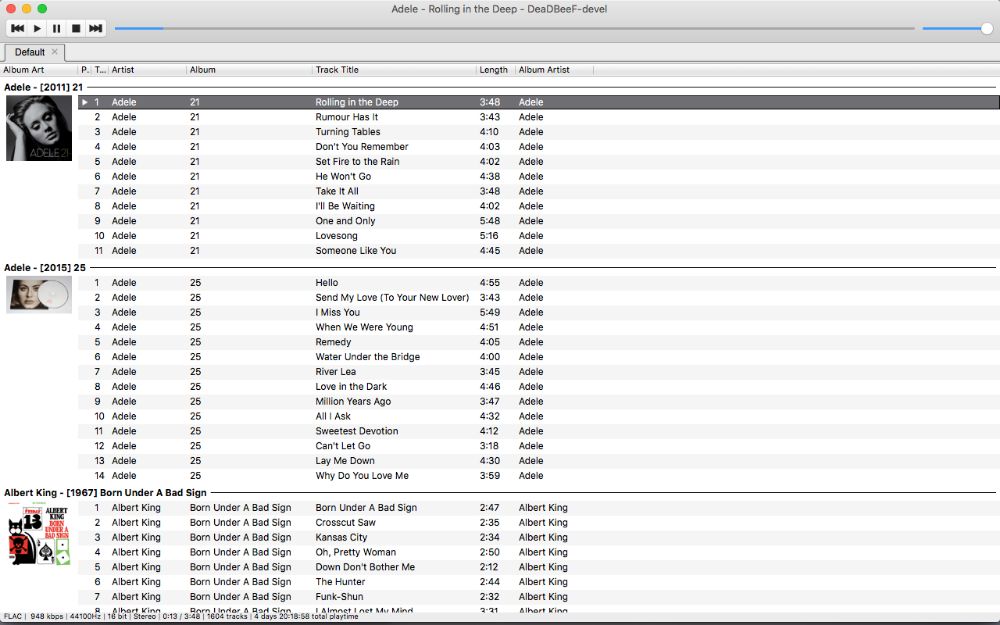Image resolution: width=1000 pixels, height=625 pixels.
Task: Sort by Album Artist column header
Action: 554,70
